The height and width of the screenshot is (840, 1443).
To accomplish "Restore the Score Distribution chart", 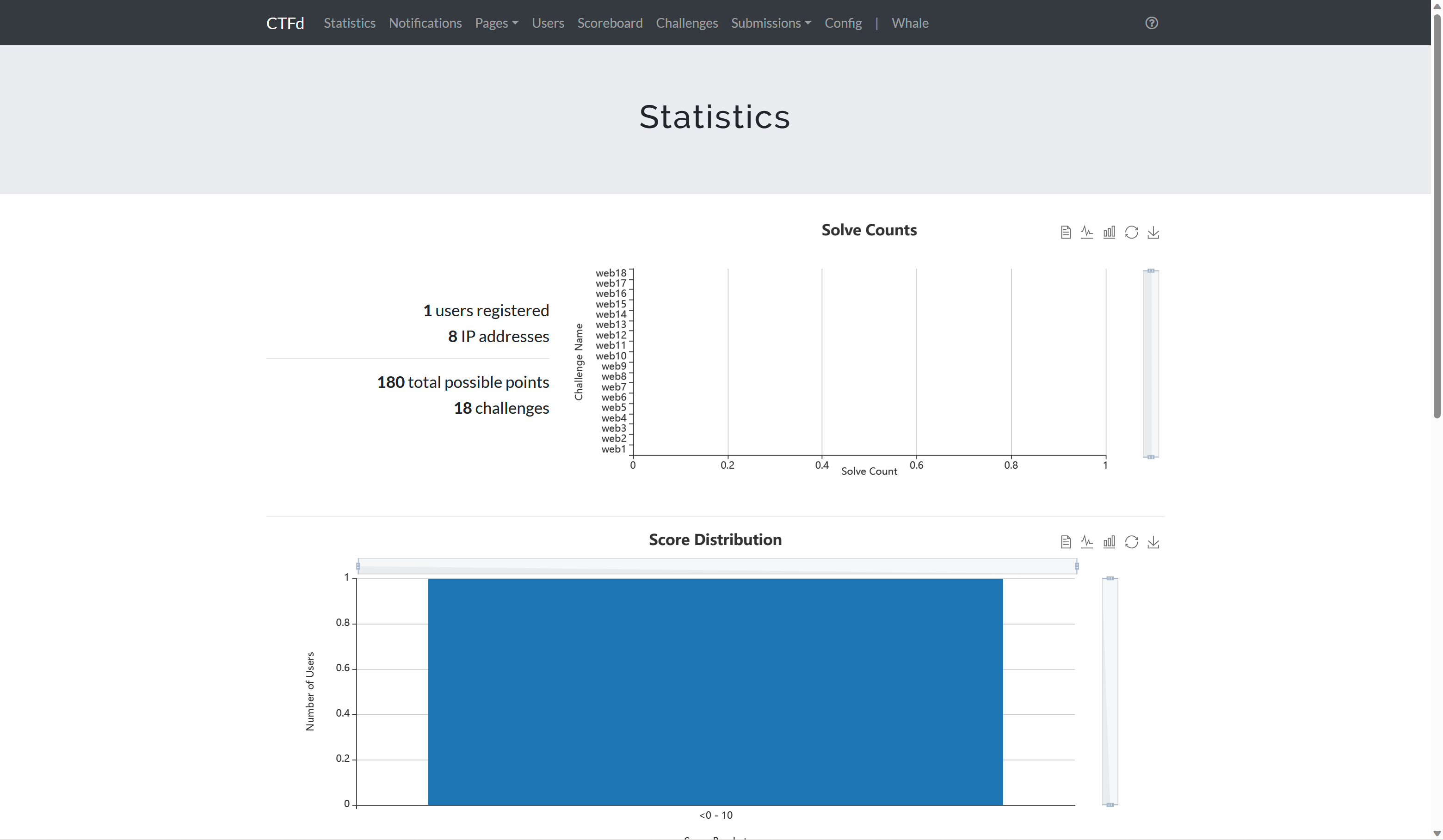I will point(1131,542).
